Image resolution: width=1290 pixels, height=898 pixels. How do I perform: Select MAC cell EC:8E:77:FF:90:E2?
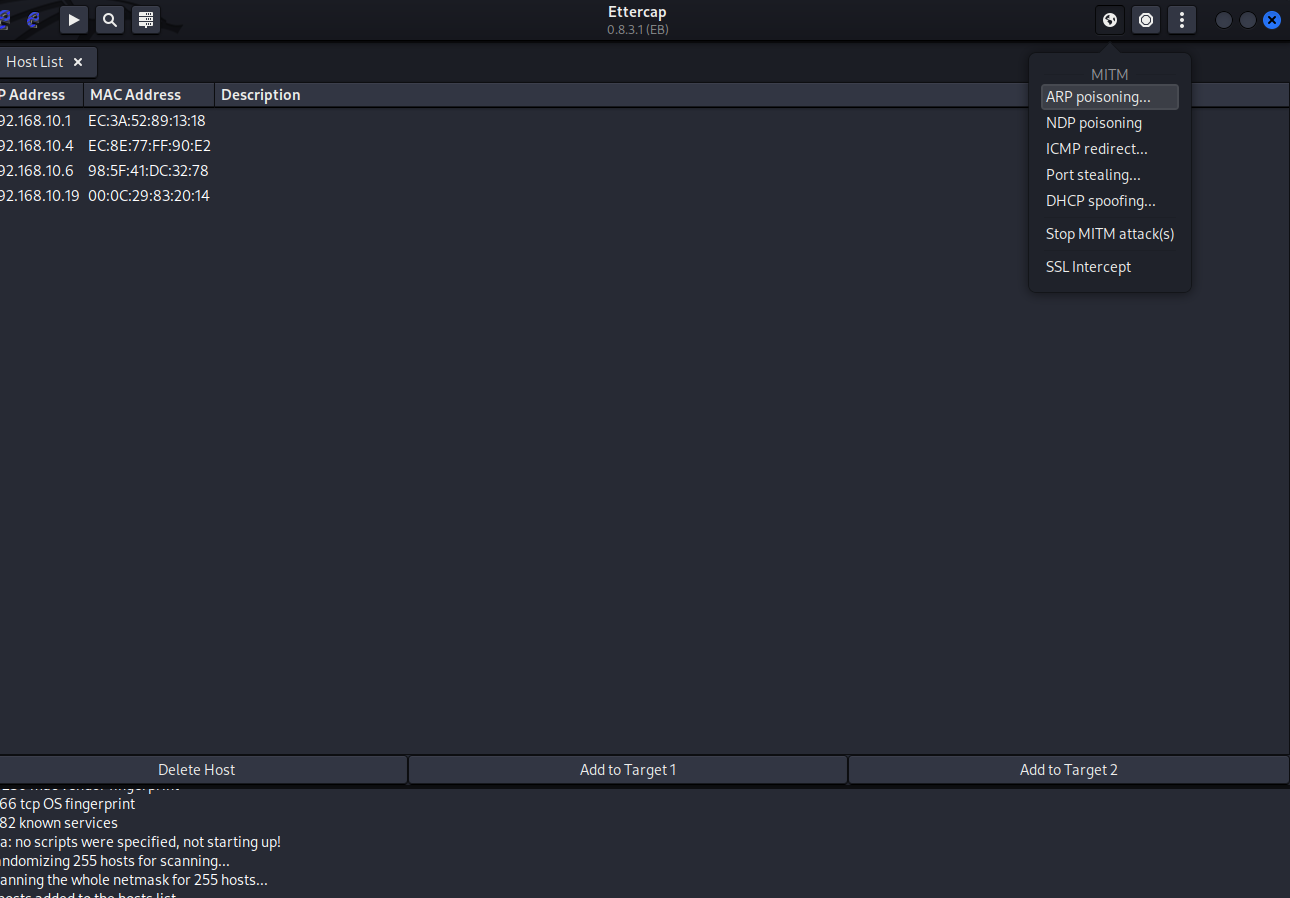[149, 146]
